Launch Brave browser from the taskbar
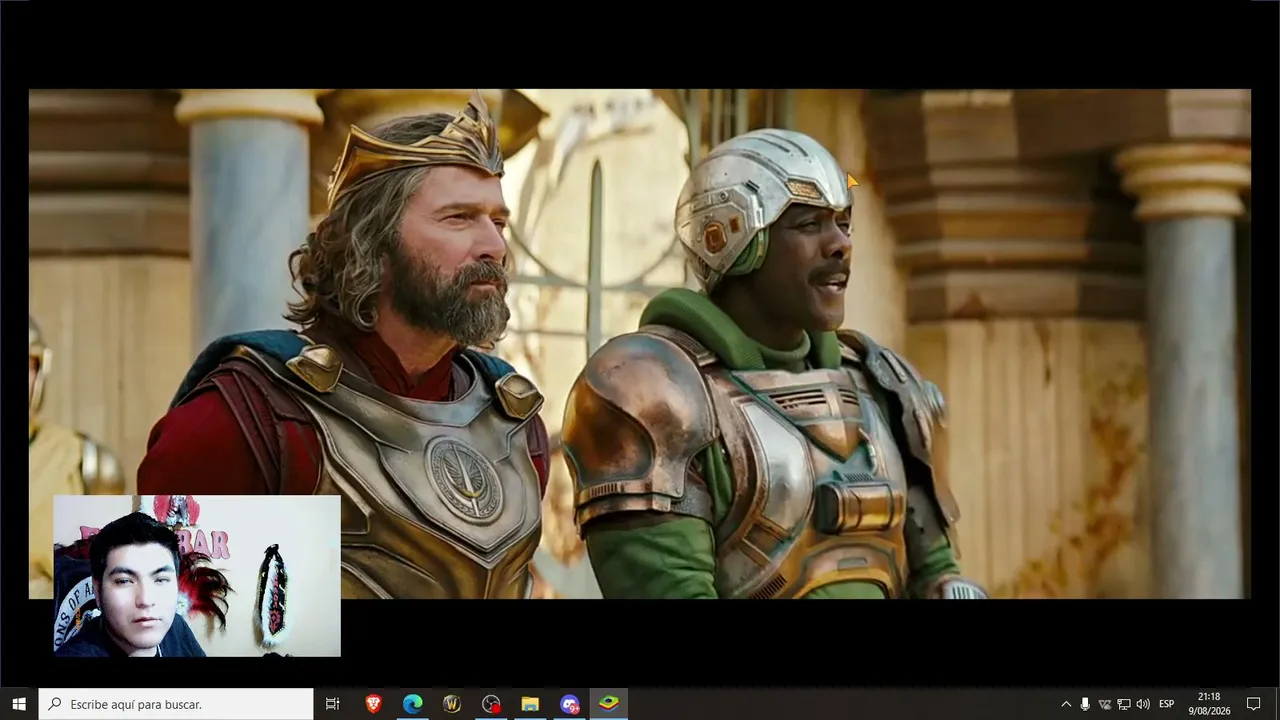 pos(373,704)
